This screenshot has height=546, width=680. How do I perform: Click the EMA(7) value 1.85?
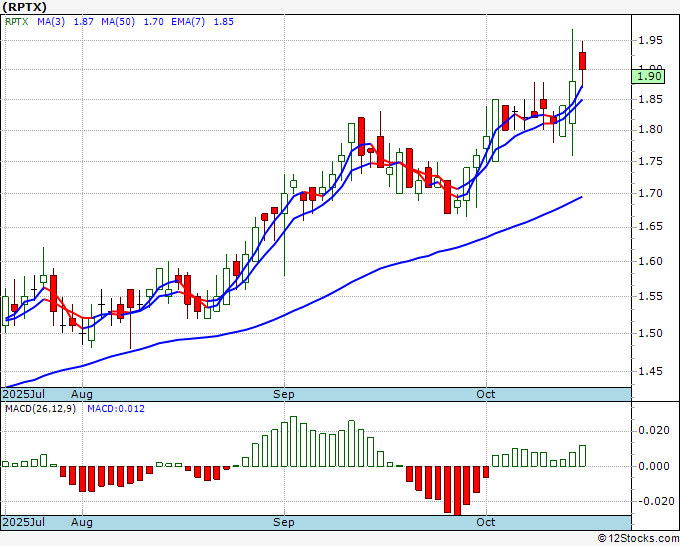pyautogui.click(x=224, y=22)
